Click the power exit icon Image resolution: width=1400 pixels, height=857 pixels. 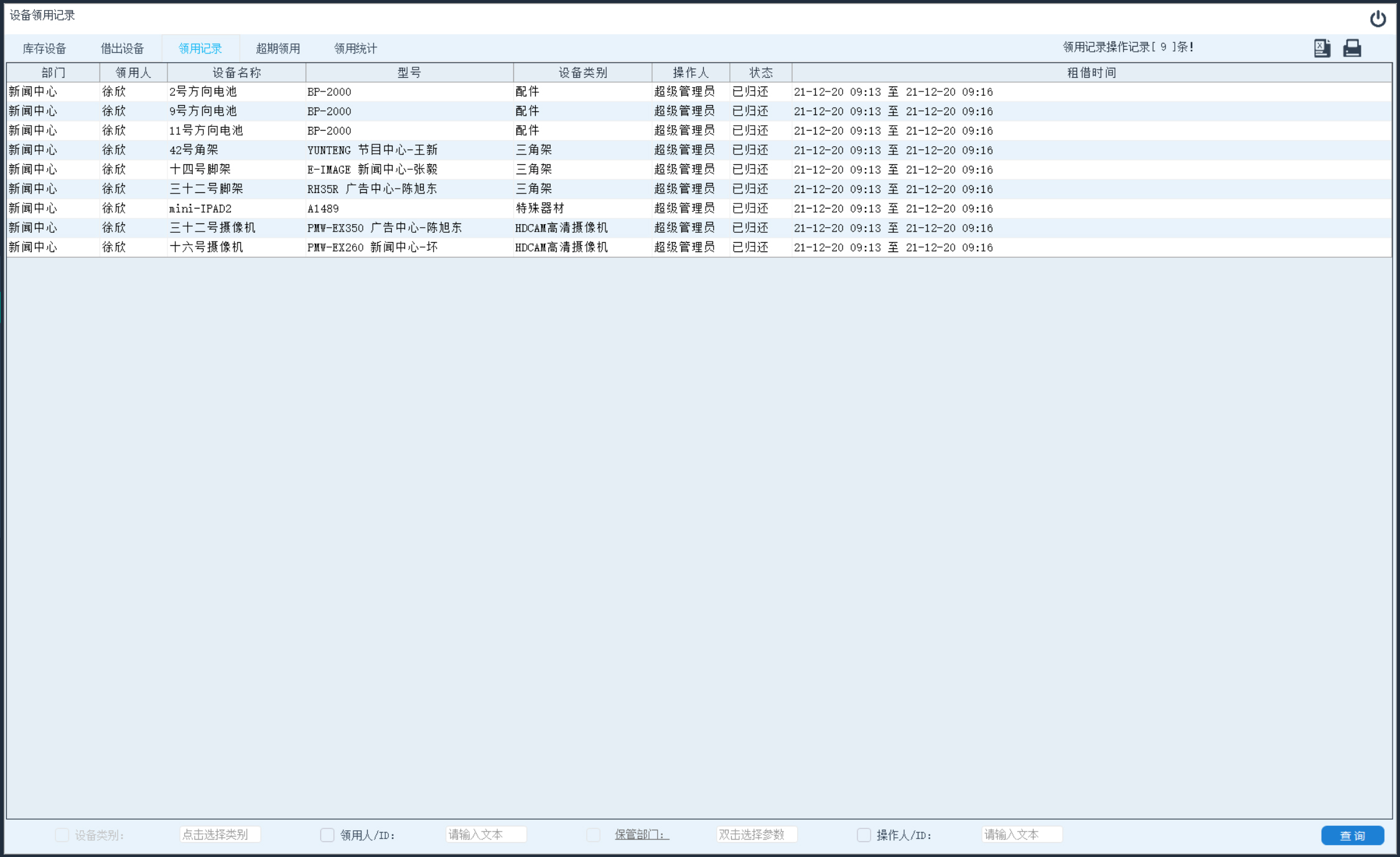(x=1378, y=19)
